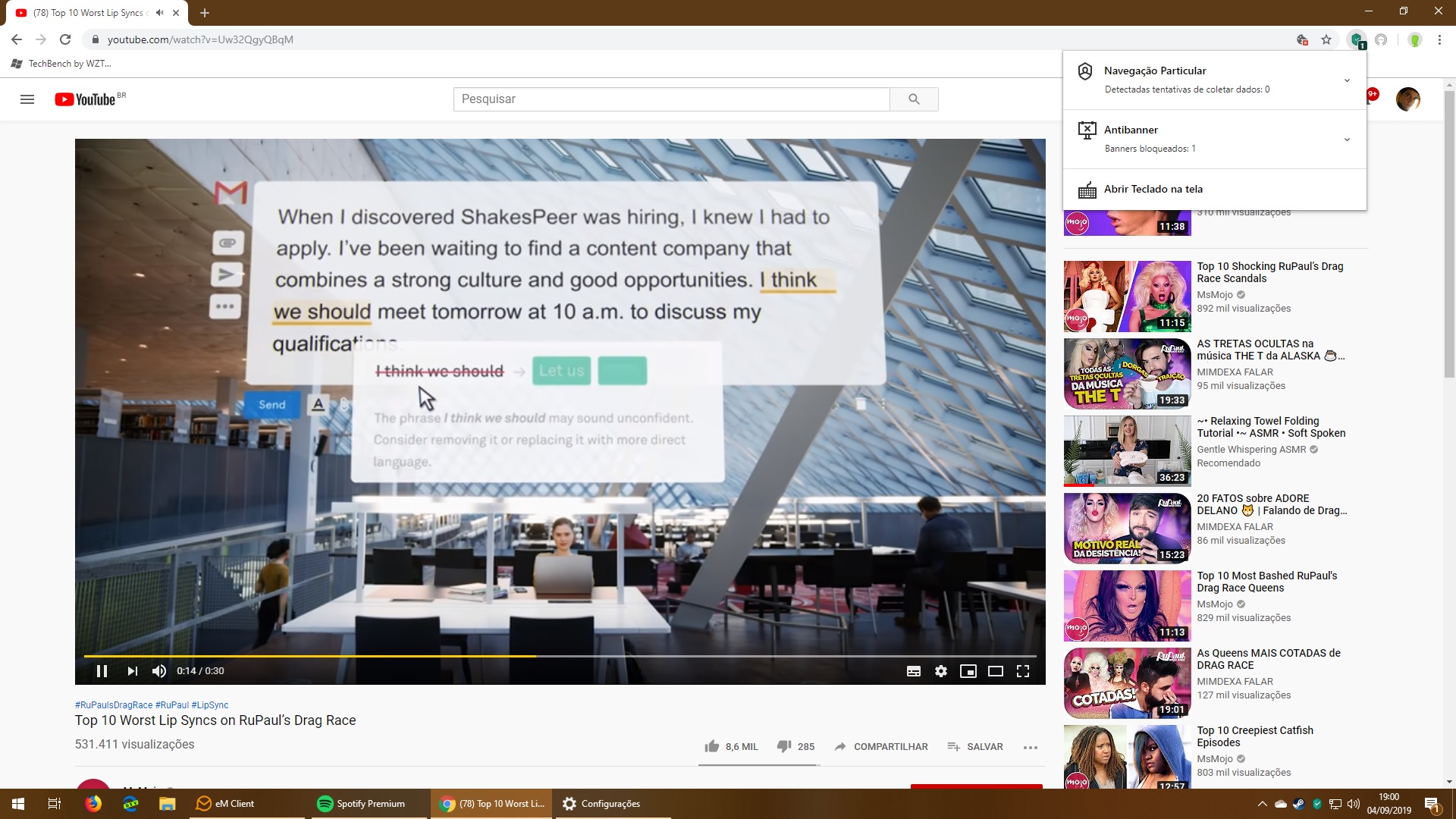Expand the Navegação Particular section
Viewport: 1456px width, 819px height.
point(1347,80)
